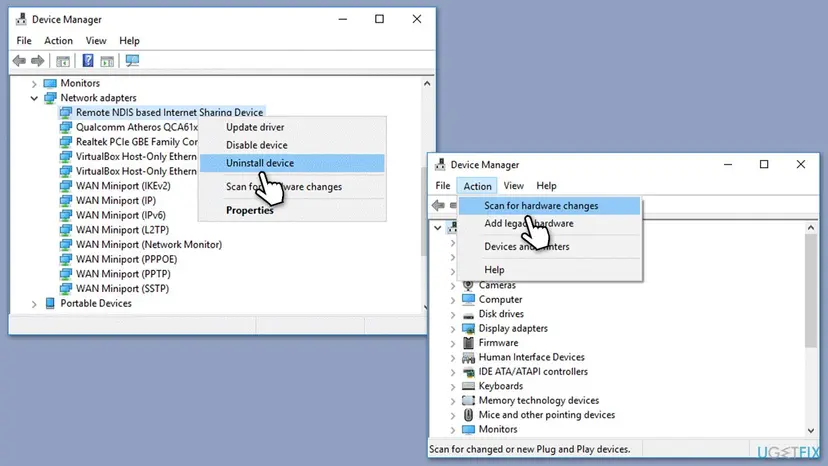
Task: Select WAN Miniport (IPv6) row
Action: (120, 216)
